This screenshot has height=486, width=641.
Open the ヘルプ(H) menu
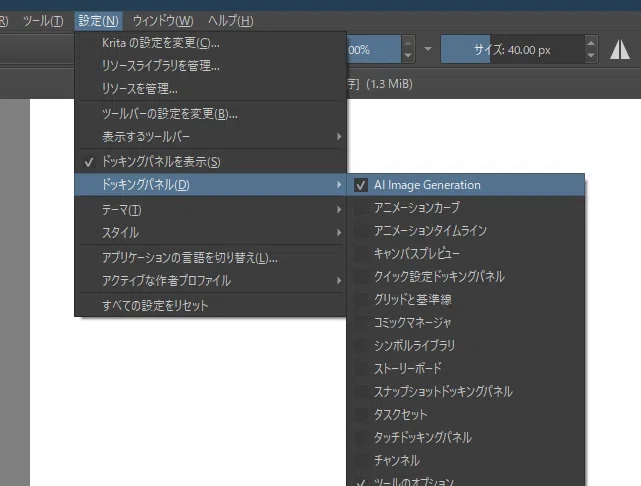231,20
